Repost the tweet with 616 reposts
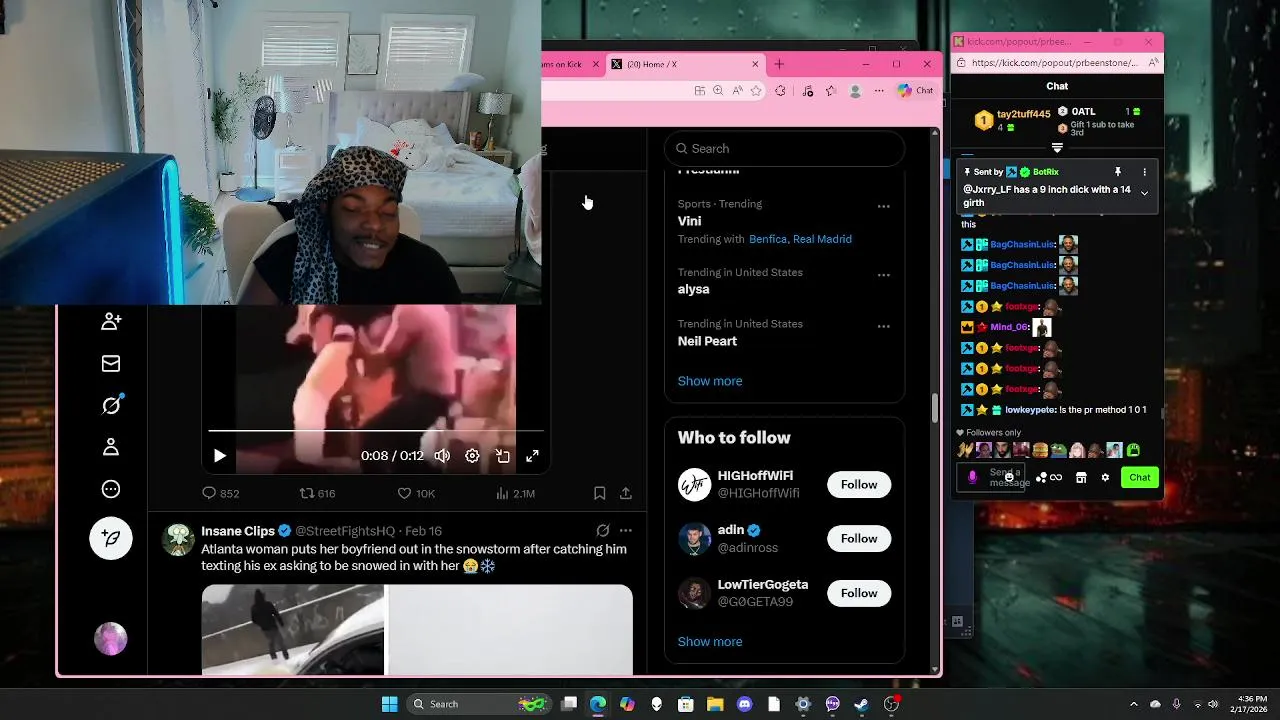 click(x=318, y=493)
